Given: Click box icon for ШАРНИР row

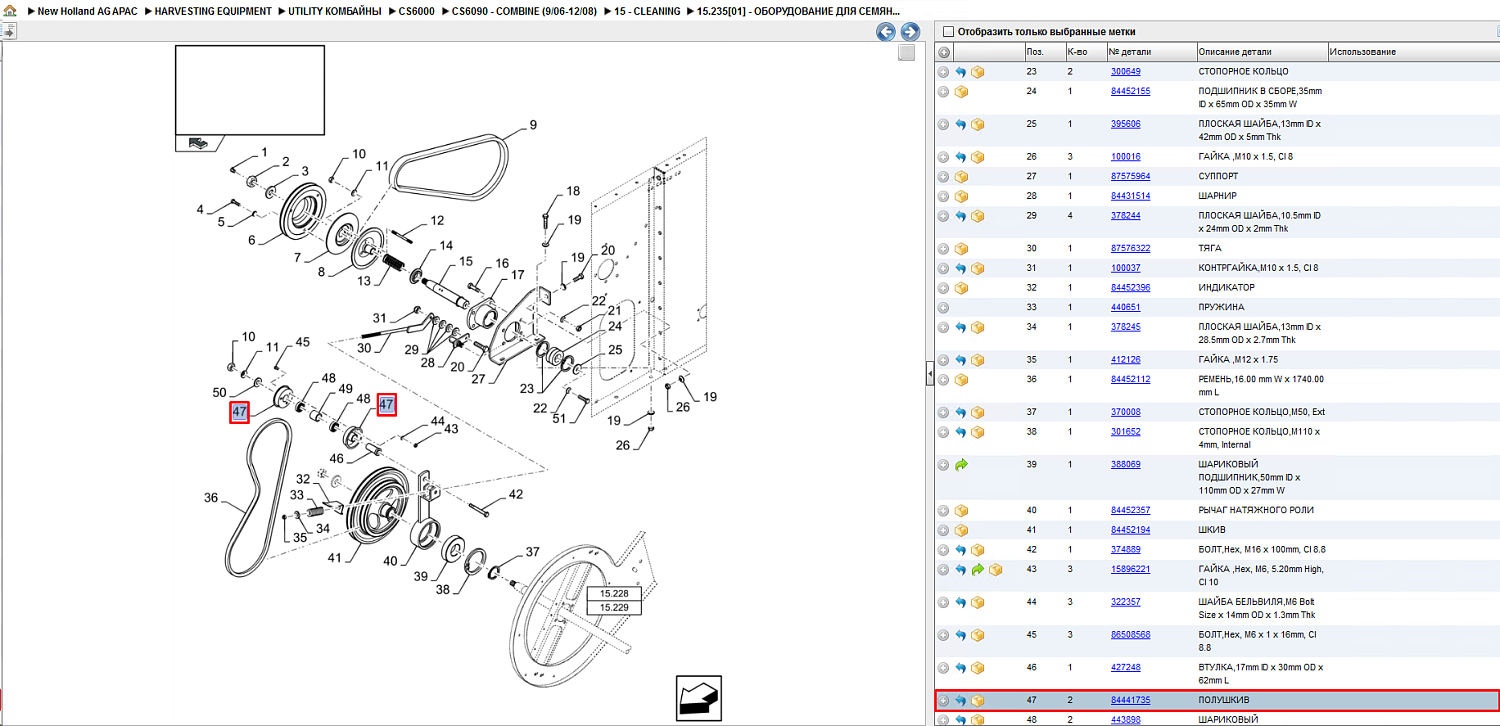Looking at the screenshot, I should pyautogui.click(x=961, y=196).
